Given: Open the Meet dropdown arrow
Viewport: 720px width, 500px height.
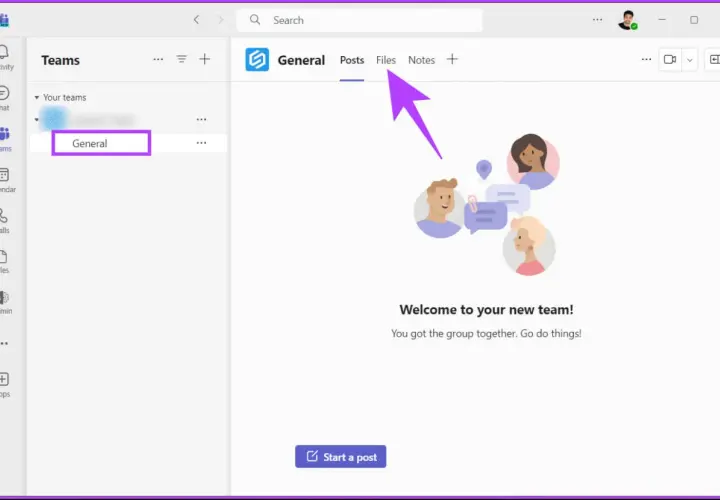Looking at the screenshot, I should pyautogui.click(x=689, y=60).
